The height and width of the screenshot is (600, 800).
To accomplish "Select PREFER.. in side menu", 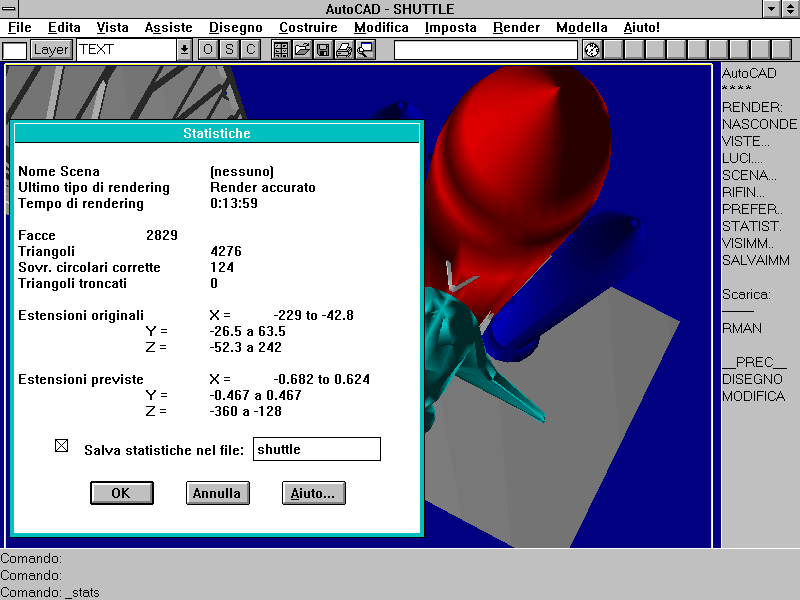I will click(752, 209).
